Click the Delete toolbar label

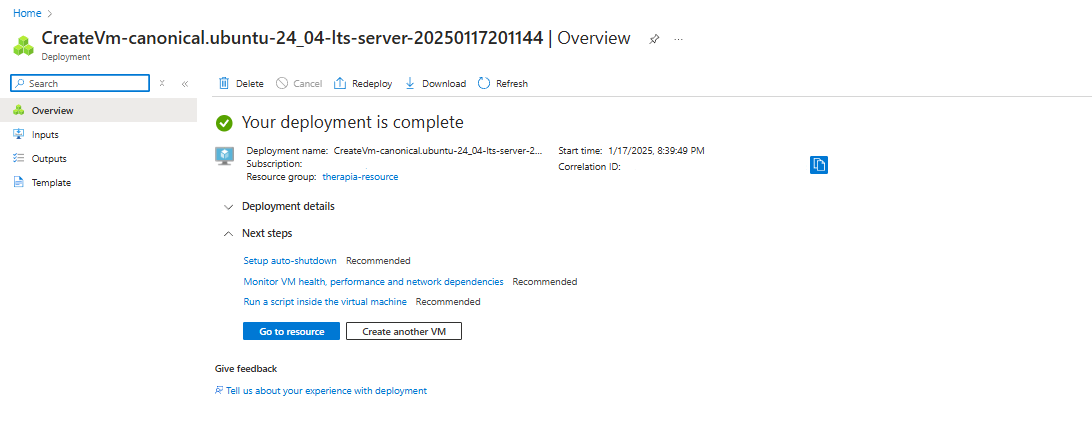tap(250, 84)
